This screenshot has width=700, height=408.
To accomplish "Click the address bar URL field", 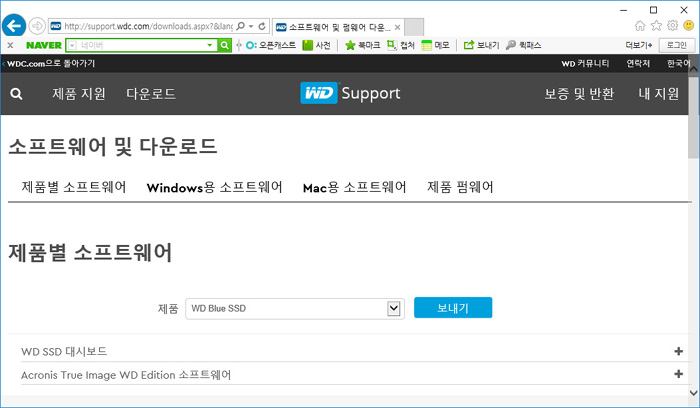I will (x=148, y=26).
